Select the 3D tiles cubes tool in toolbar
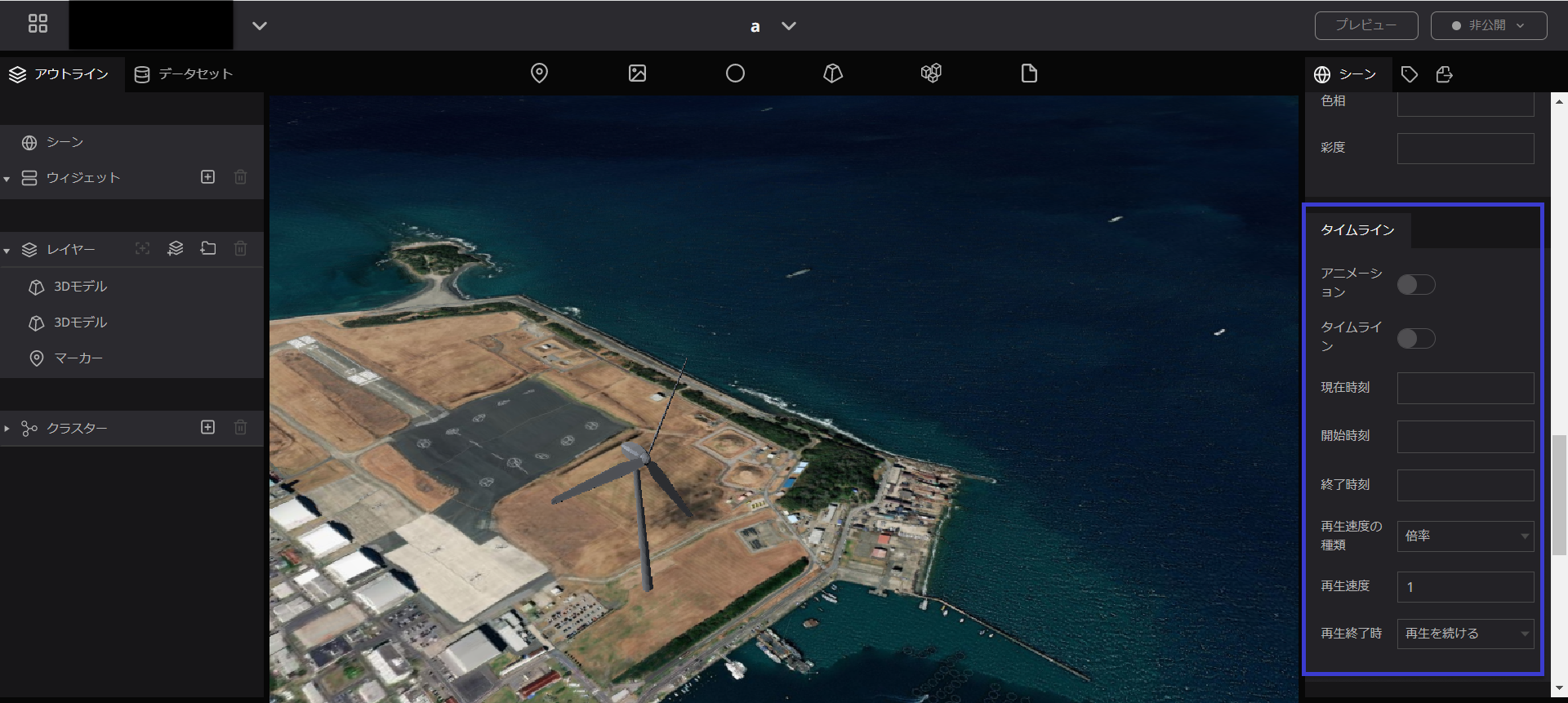 [931, 73]
